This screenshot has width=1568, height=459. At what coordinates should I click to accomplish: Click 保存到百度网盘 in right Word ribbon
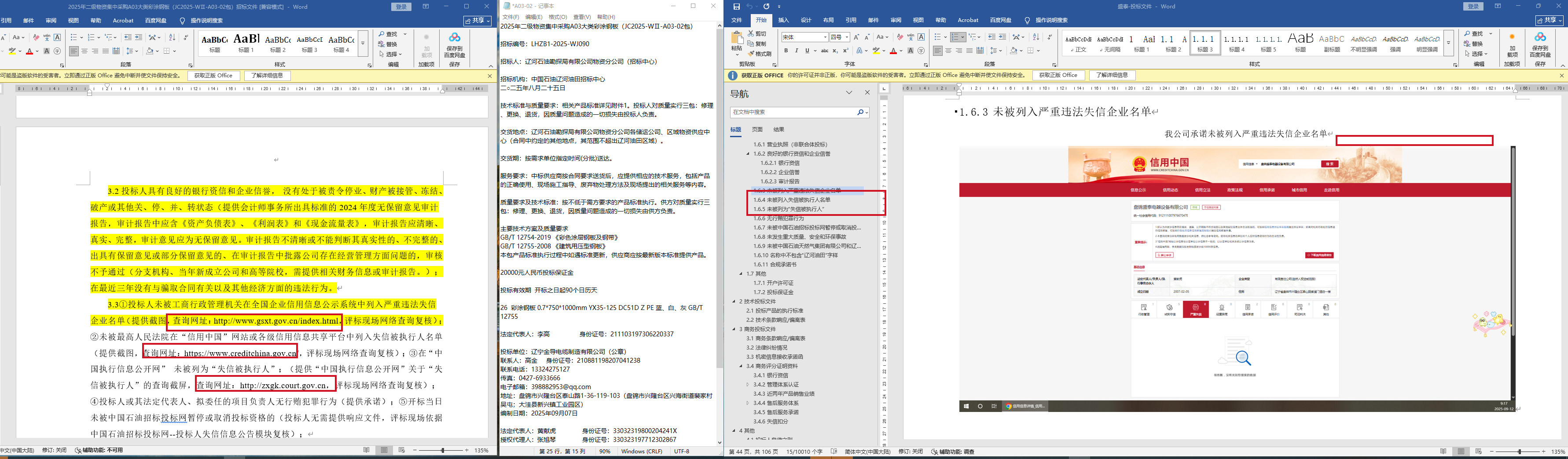[x=1540, y=44]
